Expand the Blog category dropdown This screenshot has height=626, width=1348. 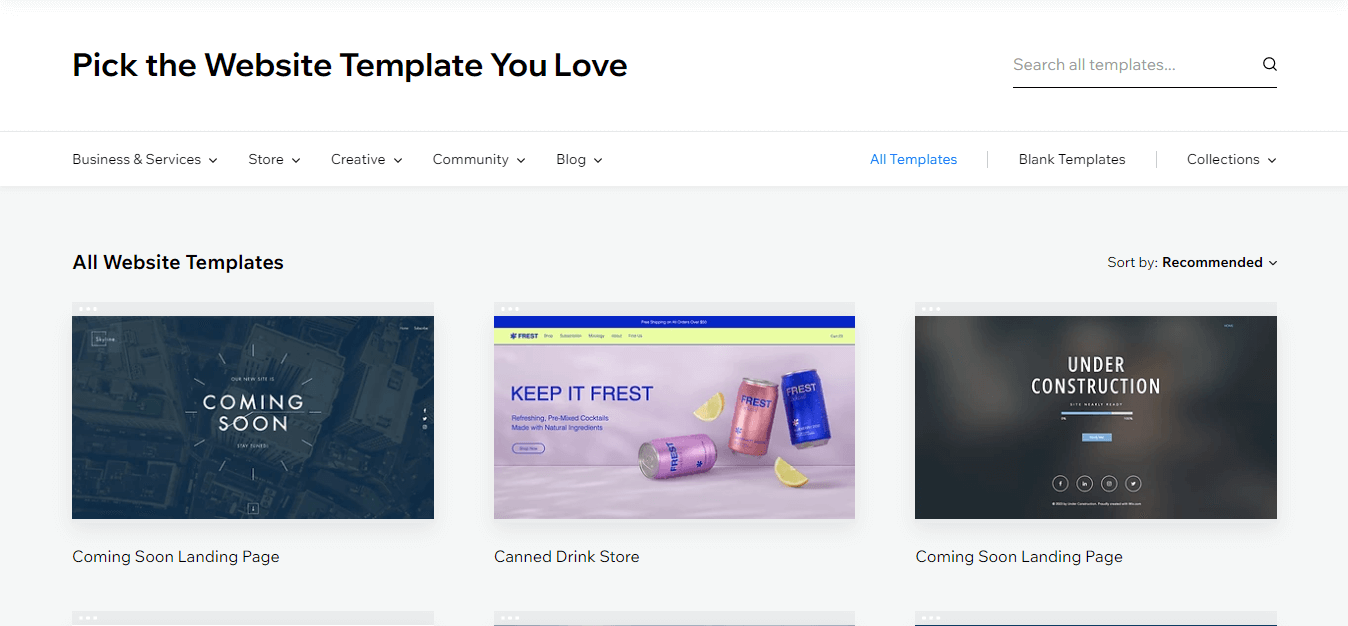coord(579,160)
